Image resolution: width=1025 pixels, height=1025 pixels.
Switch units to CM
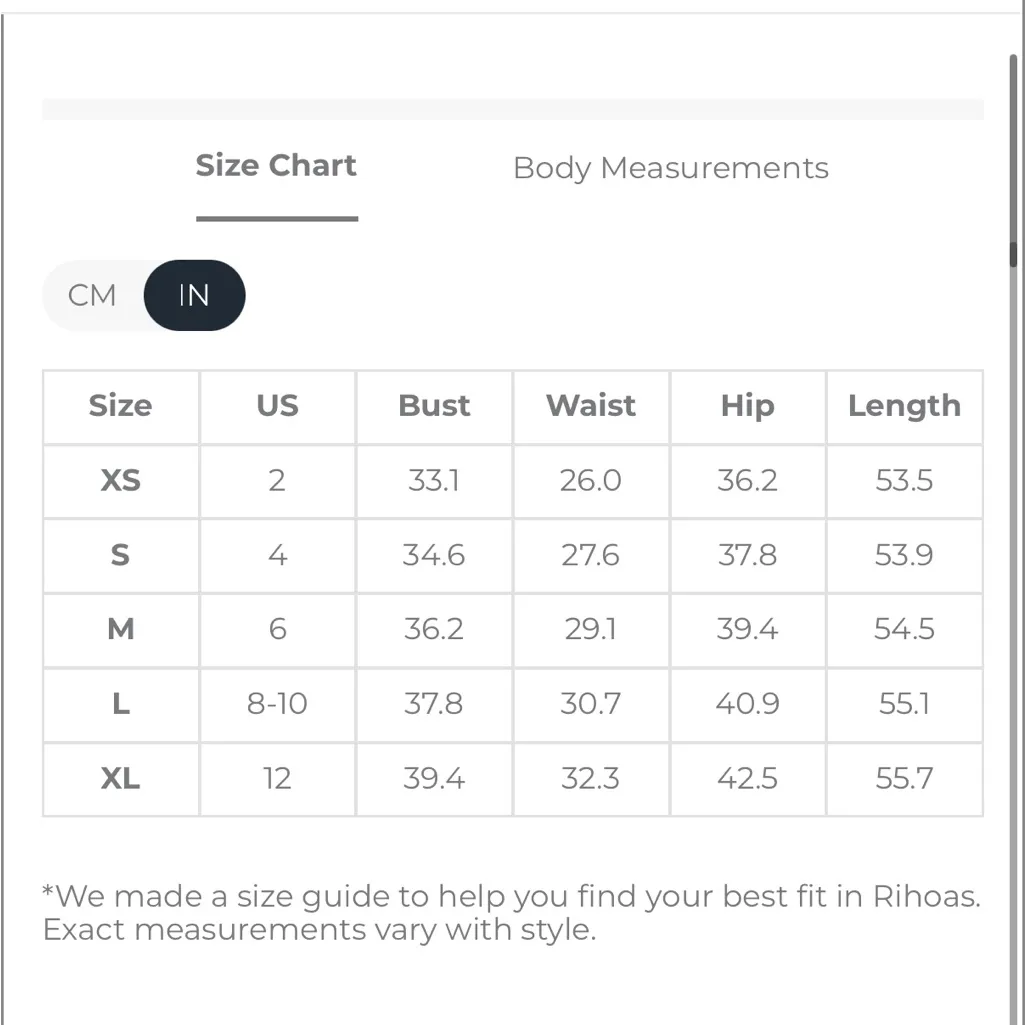(92, 295)
